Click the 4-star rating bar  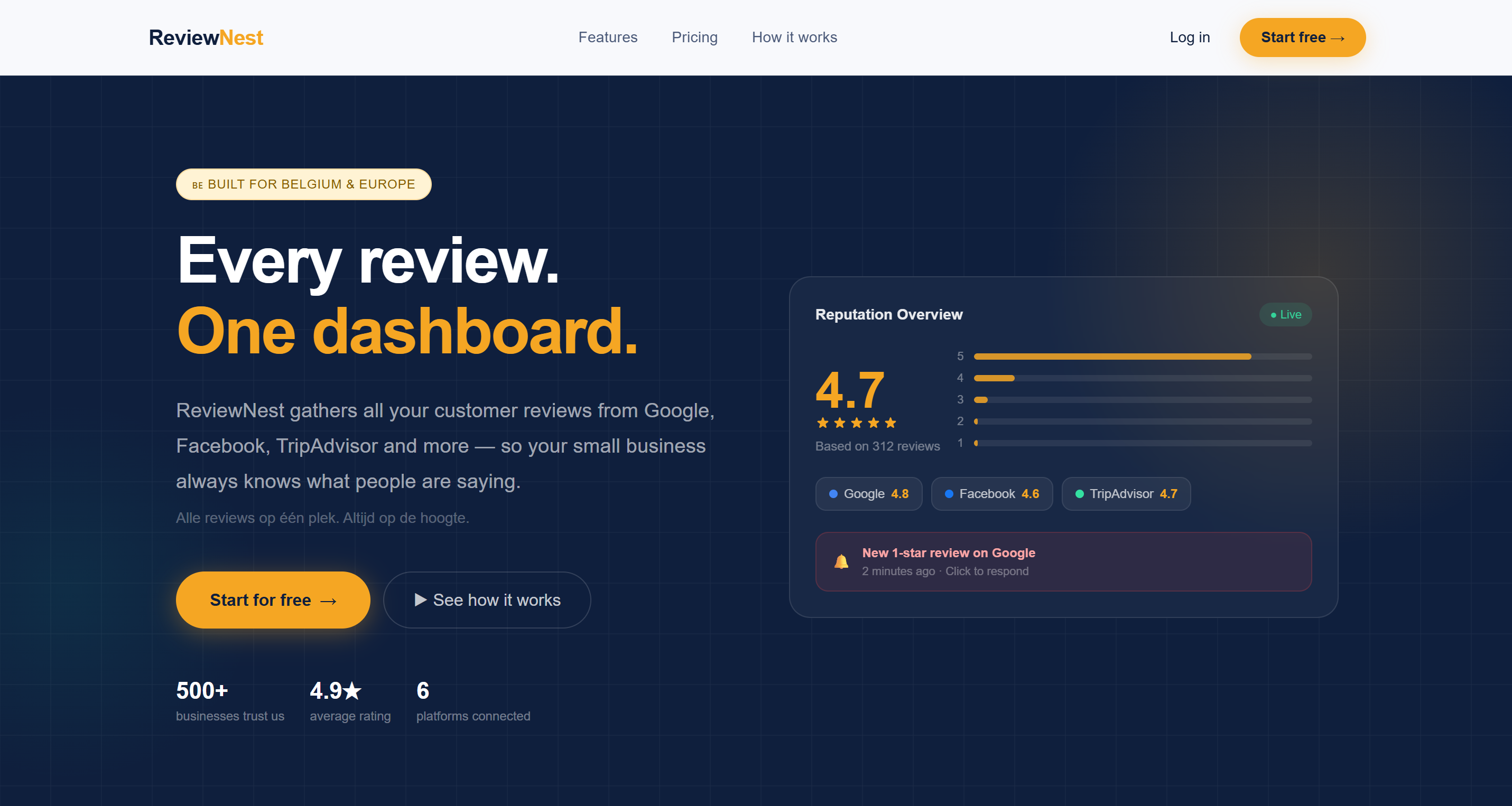[1142, 378]
